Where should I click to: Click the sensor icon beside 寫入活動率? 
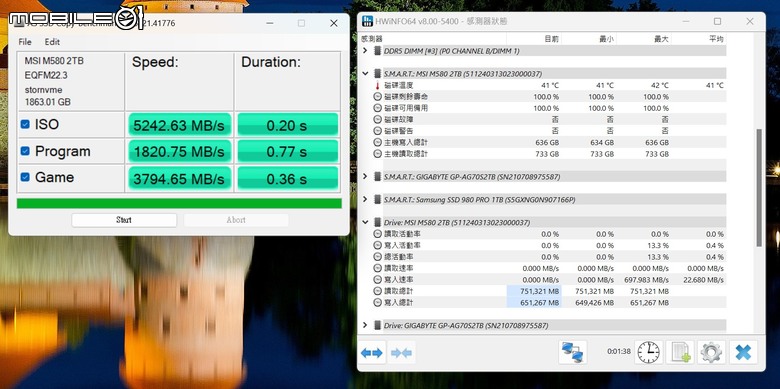pos(378,246)
